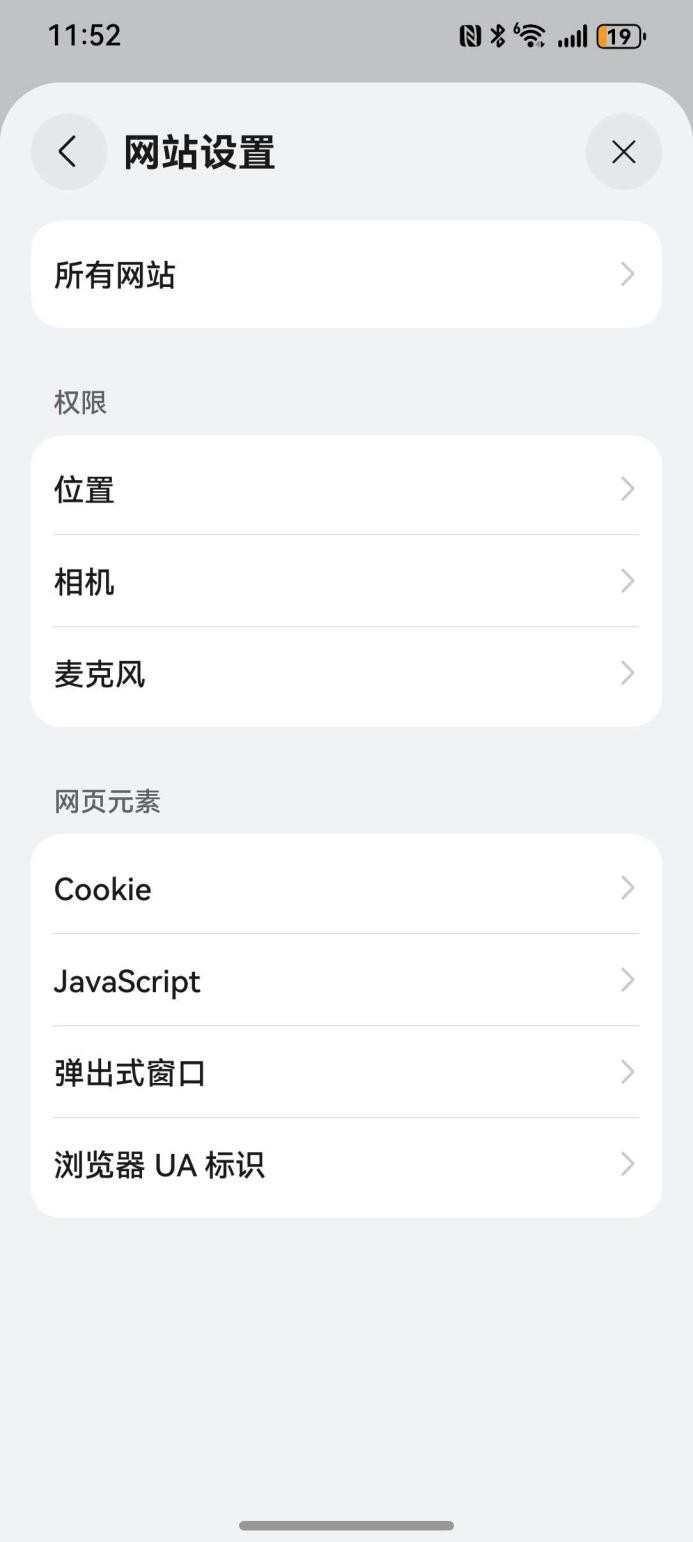The height and width of the screenshot is (1542, 693).
Task: Tap the chevron beside 弹出式窗口
Action: coord(627,1072)
